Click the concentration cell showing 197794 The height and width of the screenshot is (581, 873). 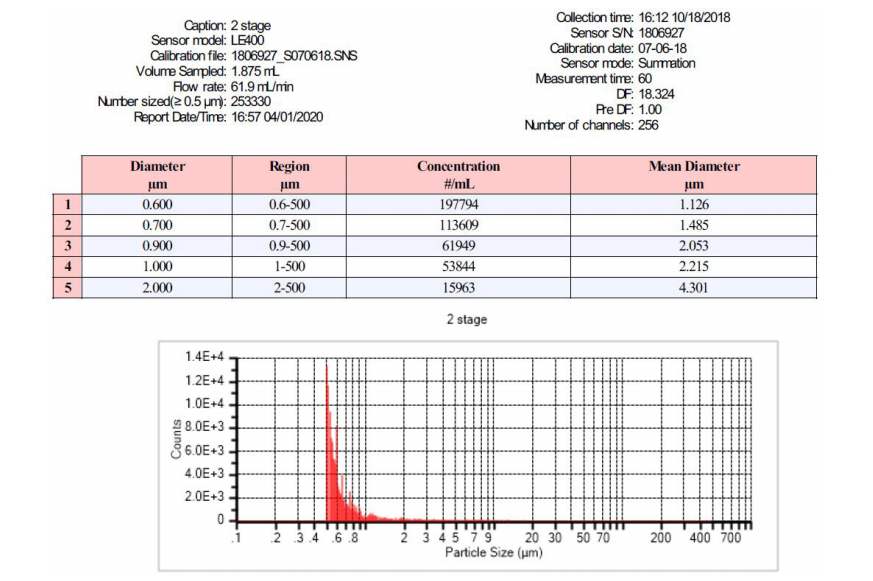pos(458,204)
